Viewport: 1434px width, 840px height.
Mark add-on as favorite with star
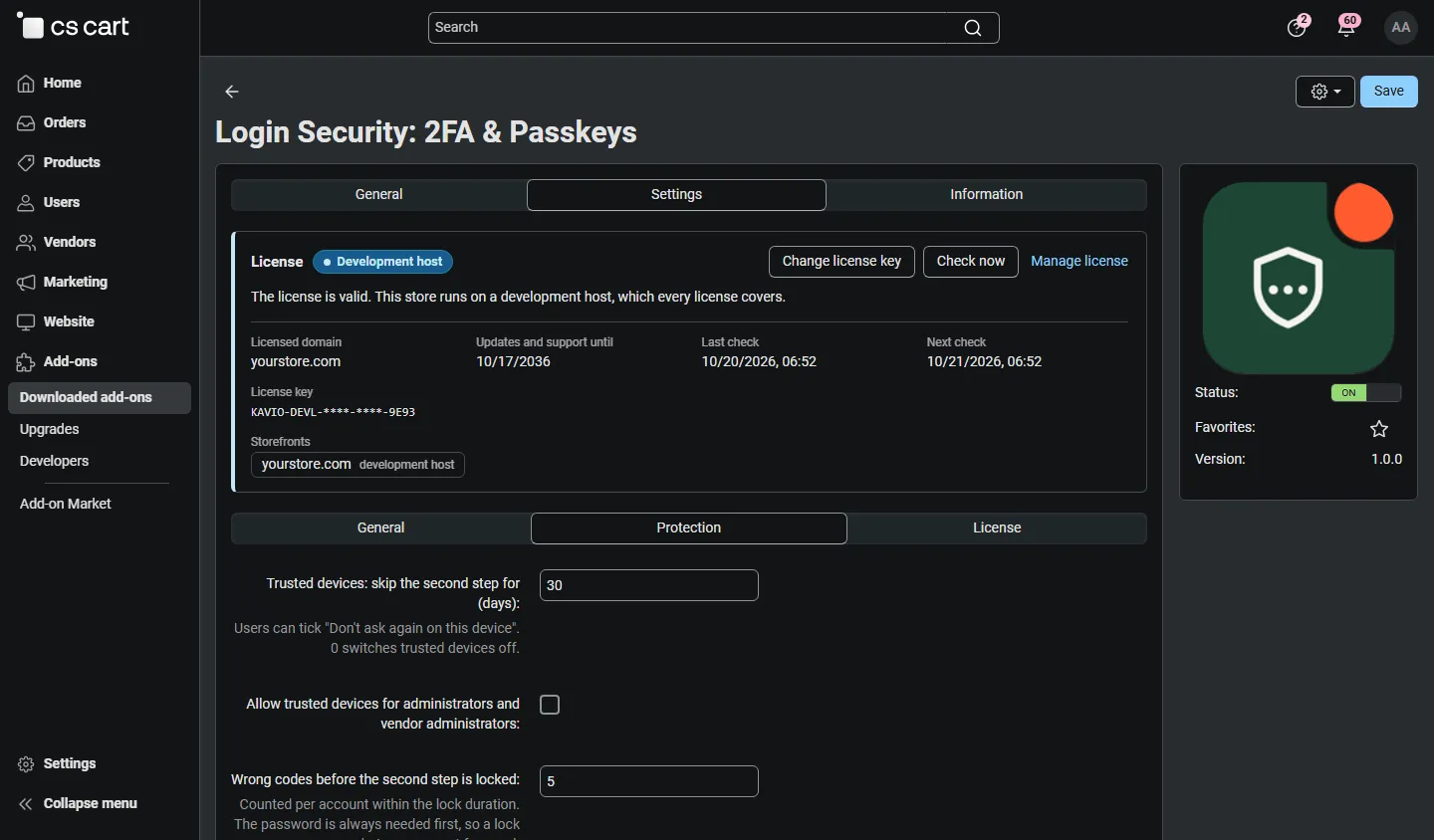tap(1379, 429)
